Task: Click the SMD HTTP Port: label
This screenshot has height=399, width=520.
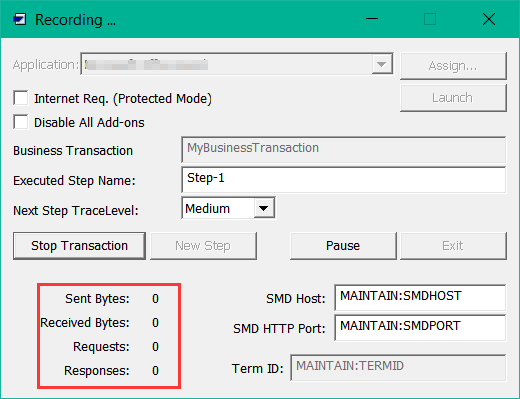Action: (x=279, y=329)
